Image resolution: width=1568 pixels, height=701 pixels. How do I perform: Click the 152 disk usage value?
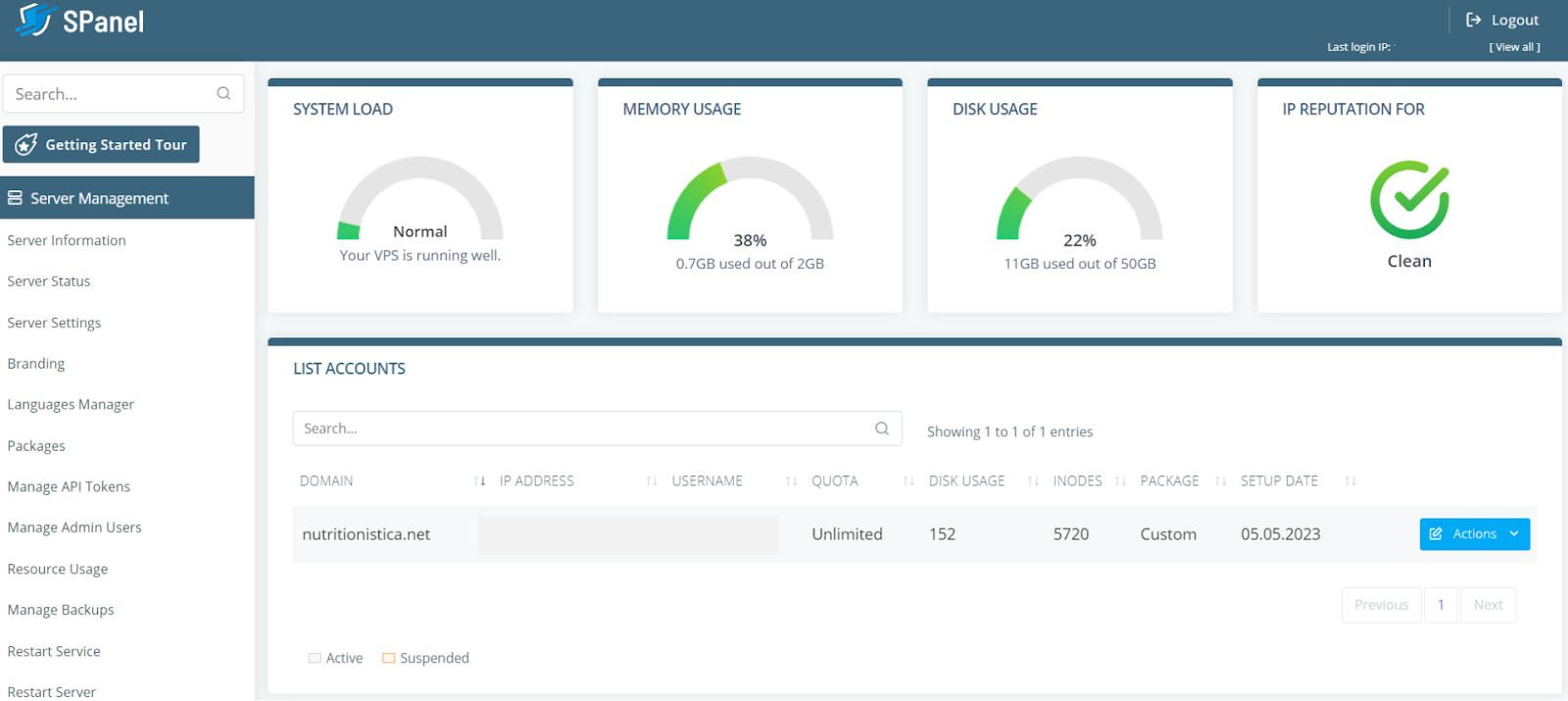coord(942,534)
